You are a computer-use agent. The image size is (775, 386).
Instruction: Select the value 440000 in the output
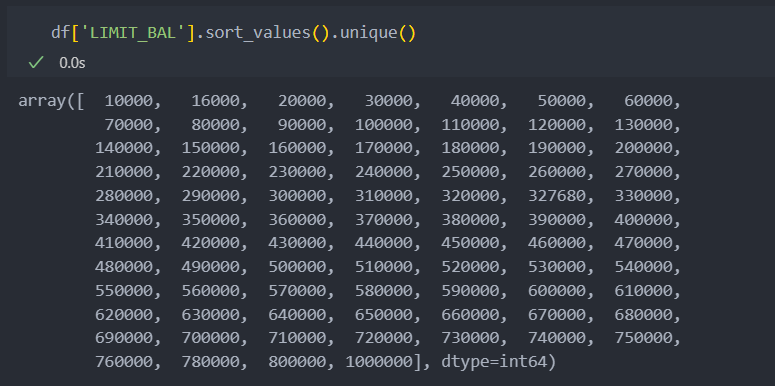coord(384,243)
